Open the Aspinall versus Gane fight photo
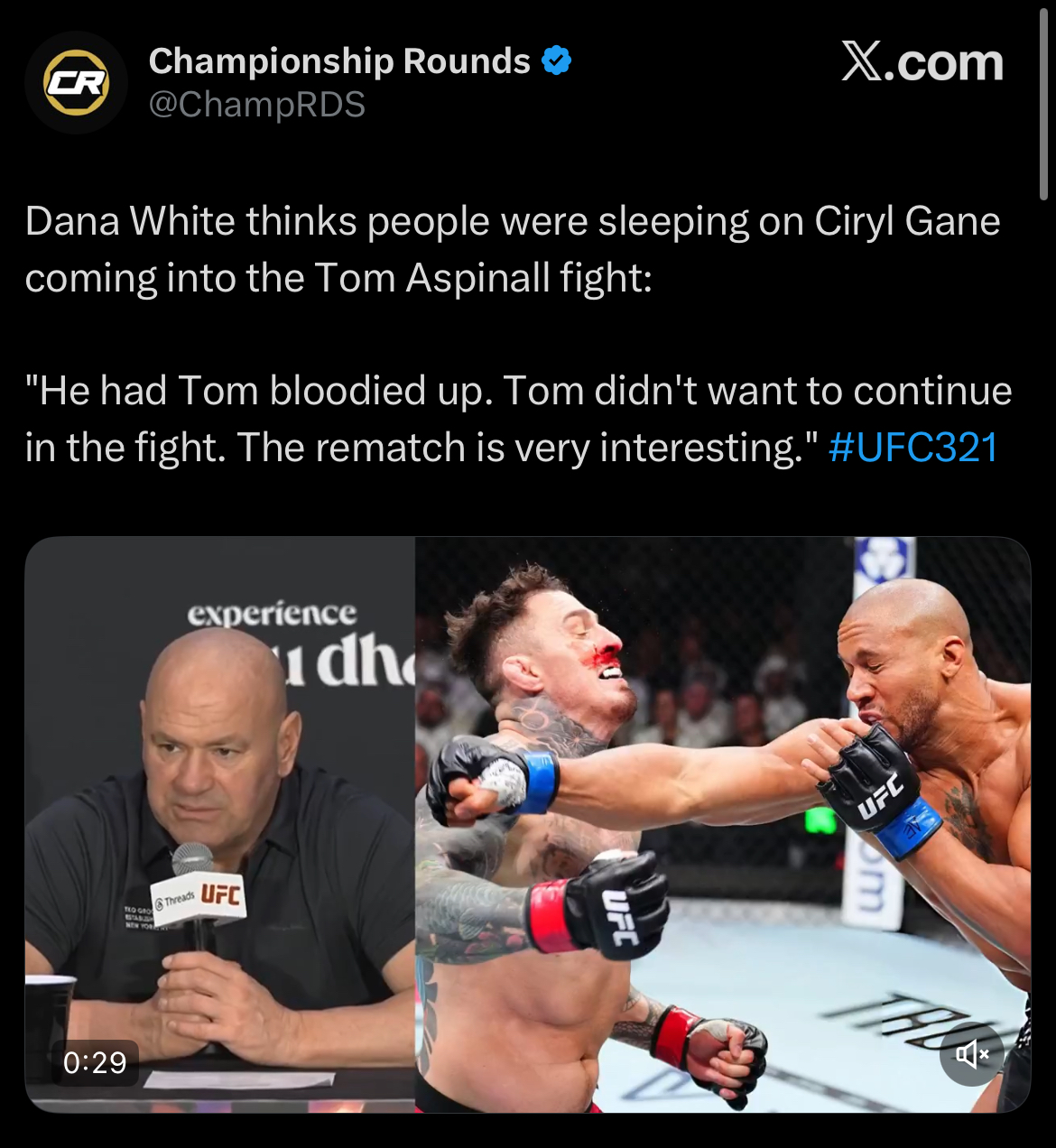This screenshot has width=1056, height=1148. click(x=722, y=824)
